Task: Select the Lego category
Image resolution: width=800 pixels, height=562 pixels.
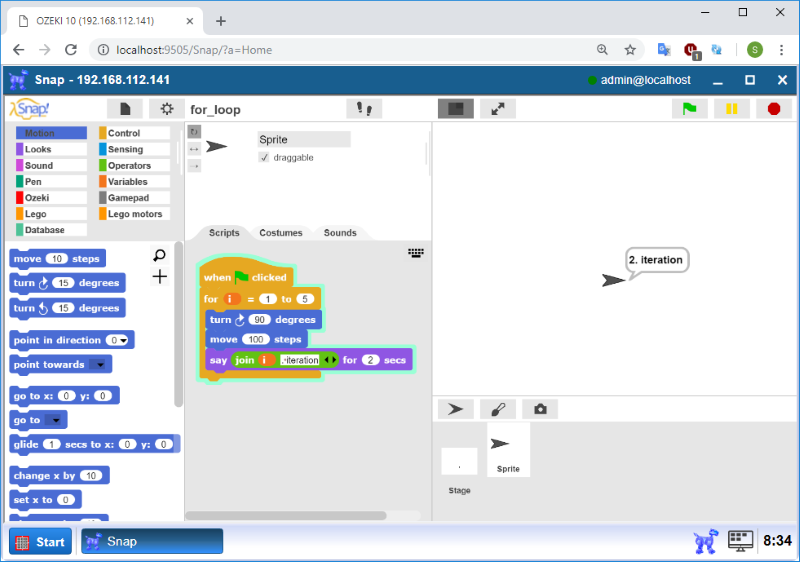Action: tap(51, 214)
